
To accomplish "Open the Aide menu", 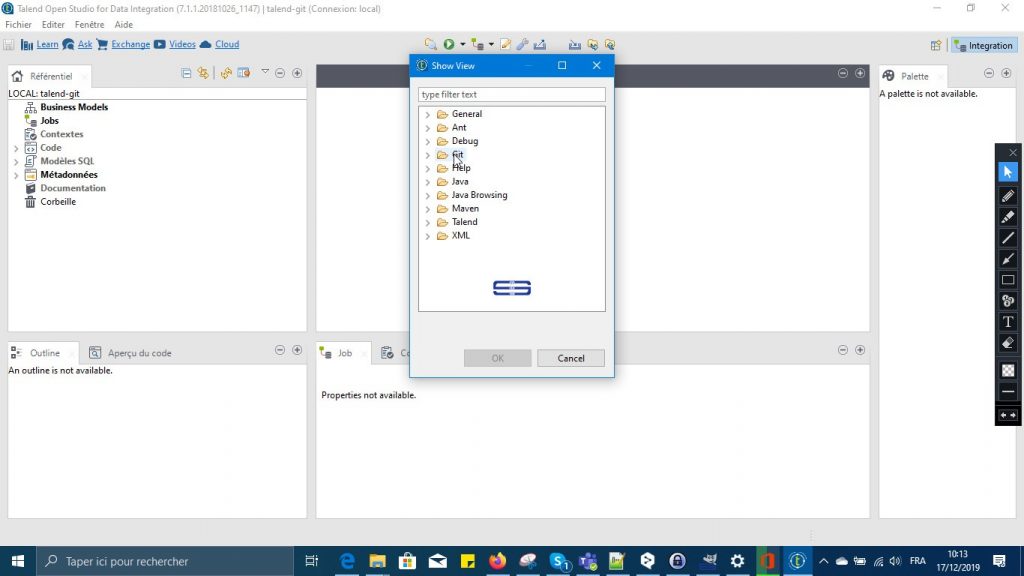I will click(123, 25).
